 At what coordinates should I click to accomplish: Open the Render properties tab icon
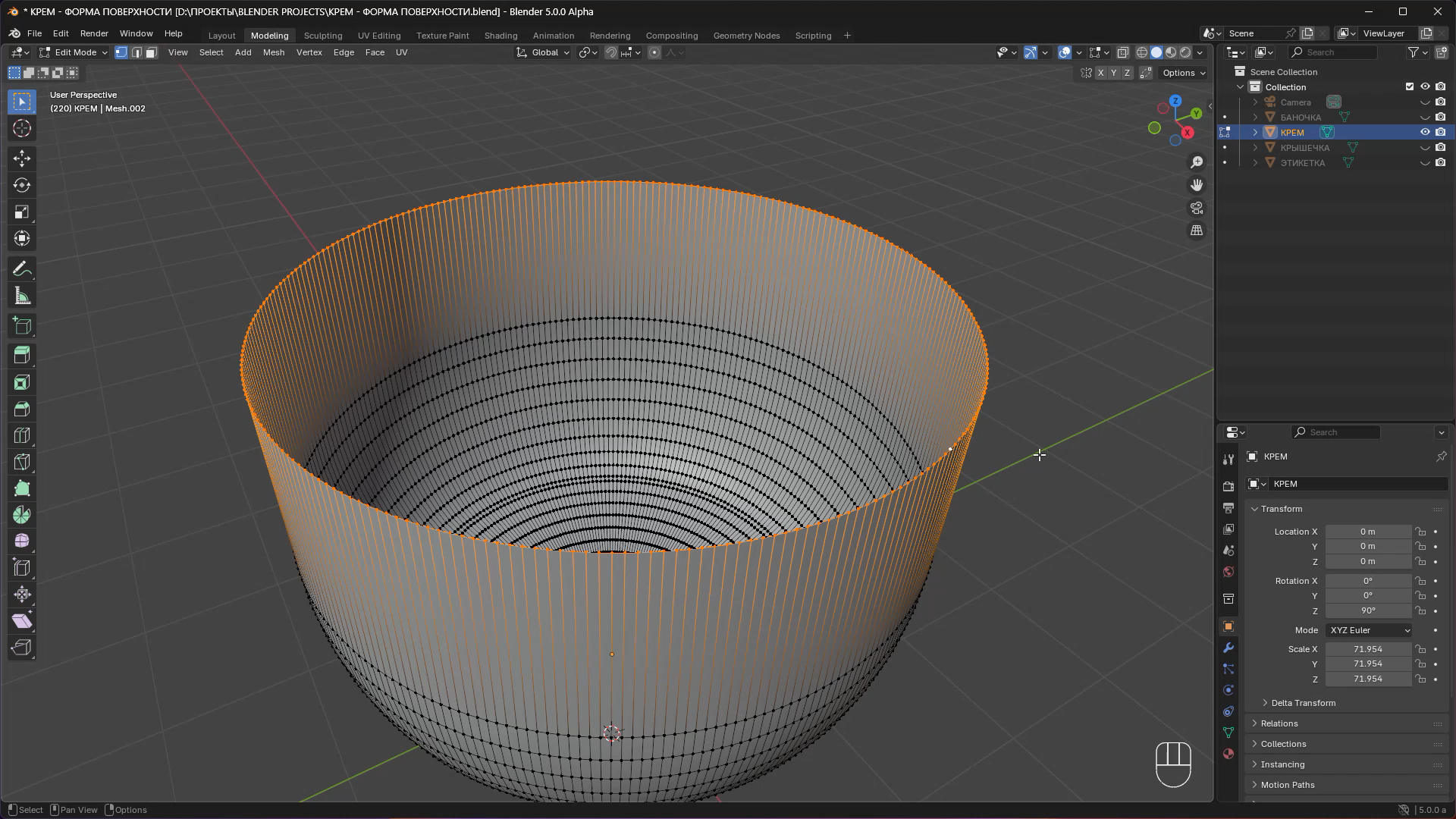click(1228, 486)
